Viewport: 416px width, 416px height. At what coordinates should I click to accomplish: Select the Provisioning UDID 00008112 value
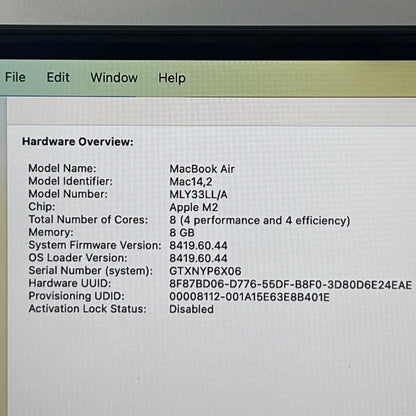point(249,297)
